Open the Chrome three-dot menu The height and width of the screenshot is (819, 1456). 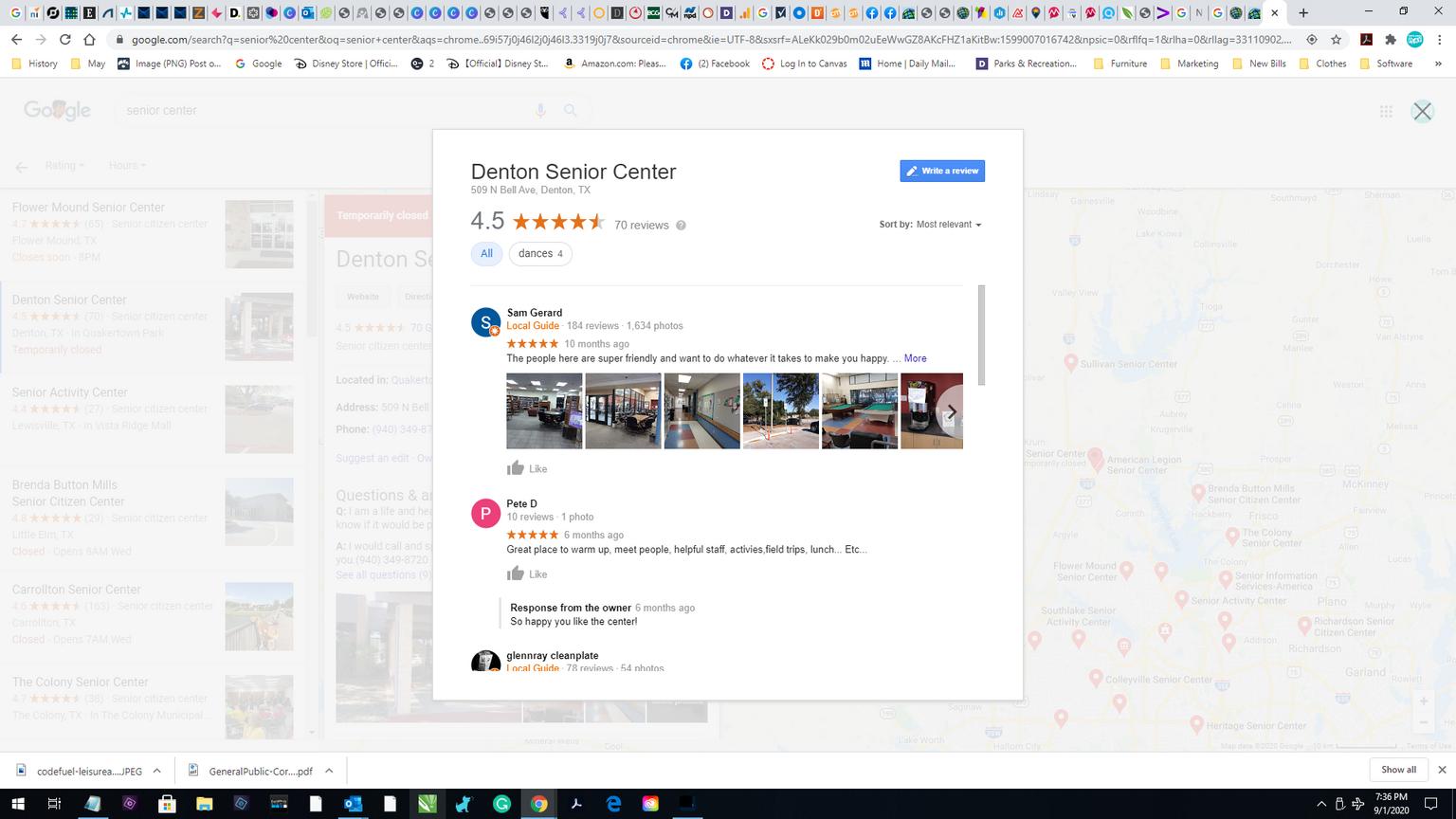tap(1439, 40)
